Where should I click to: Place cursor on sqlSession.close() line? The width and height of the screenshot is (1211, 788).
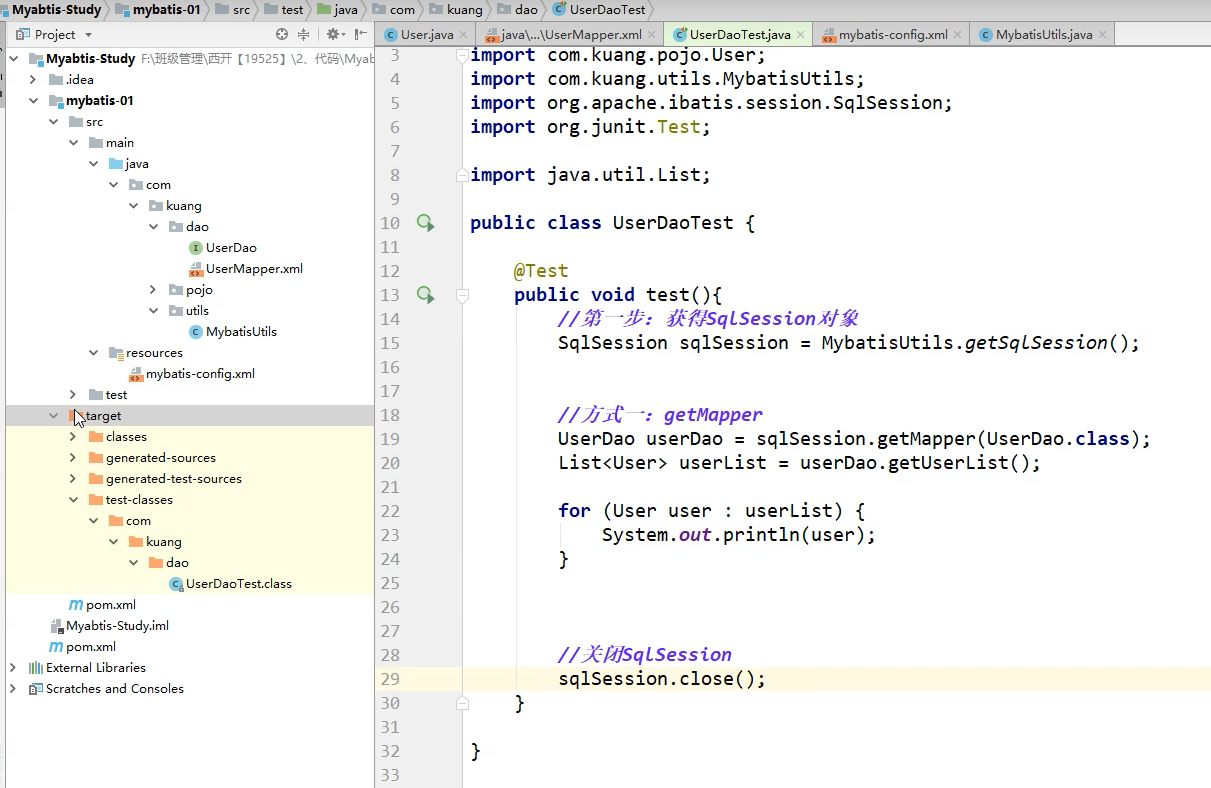(x=662, y=679)
